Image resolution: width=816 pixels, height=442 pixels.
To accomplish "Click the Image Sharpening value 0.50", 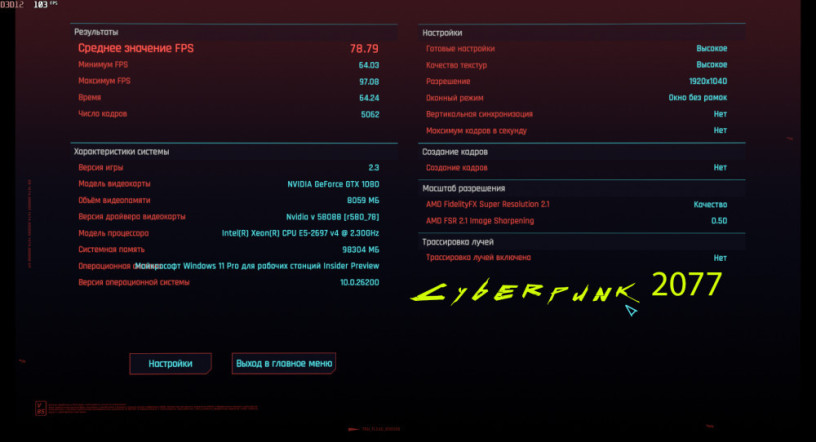I will (x=719, y=221).
